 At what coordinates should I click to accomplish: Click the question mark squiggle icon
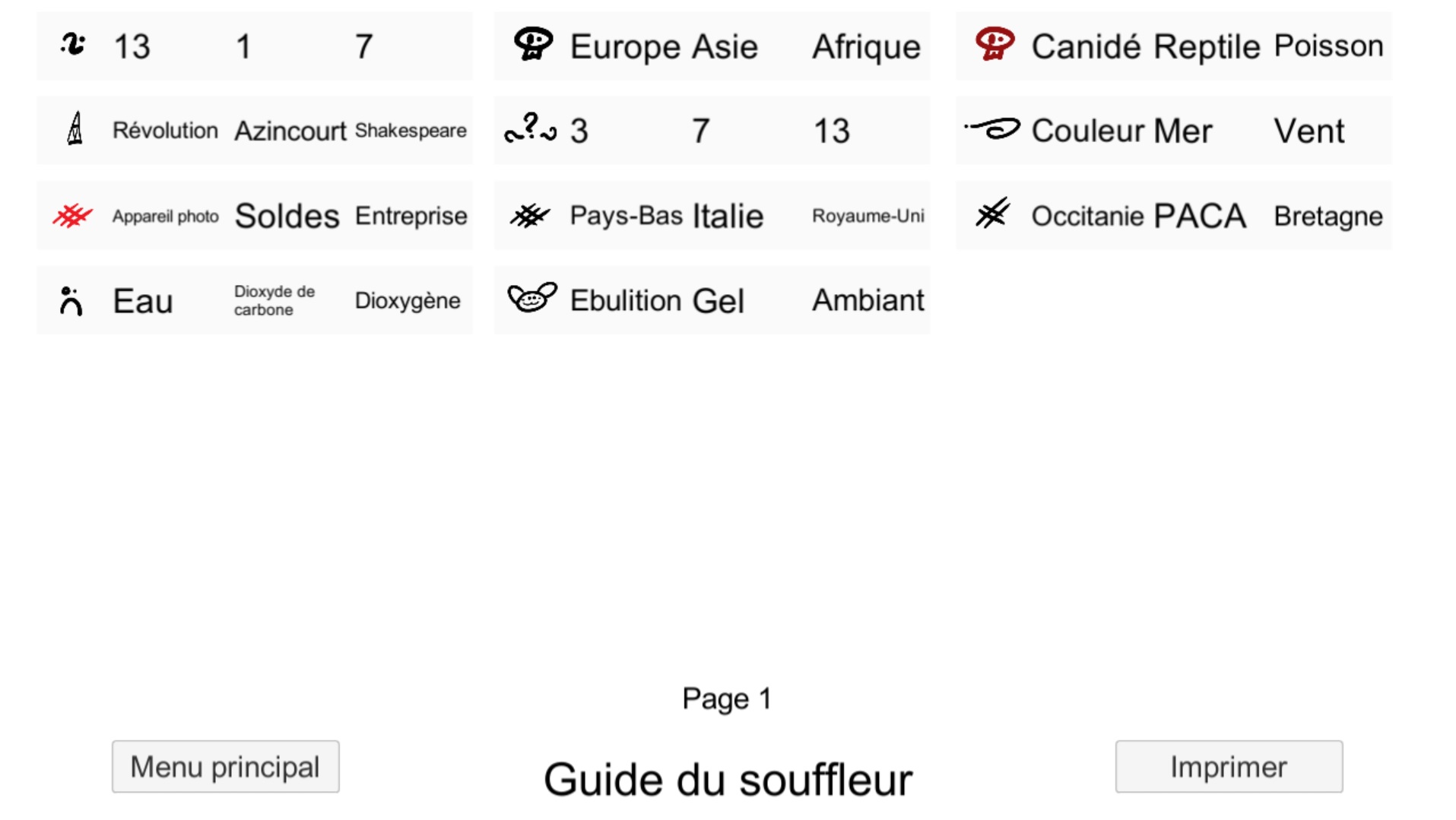(531, 129)
